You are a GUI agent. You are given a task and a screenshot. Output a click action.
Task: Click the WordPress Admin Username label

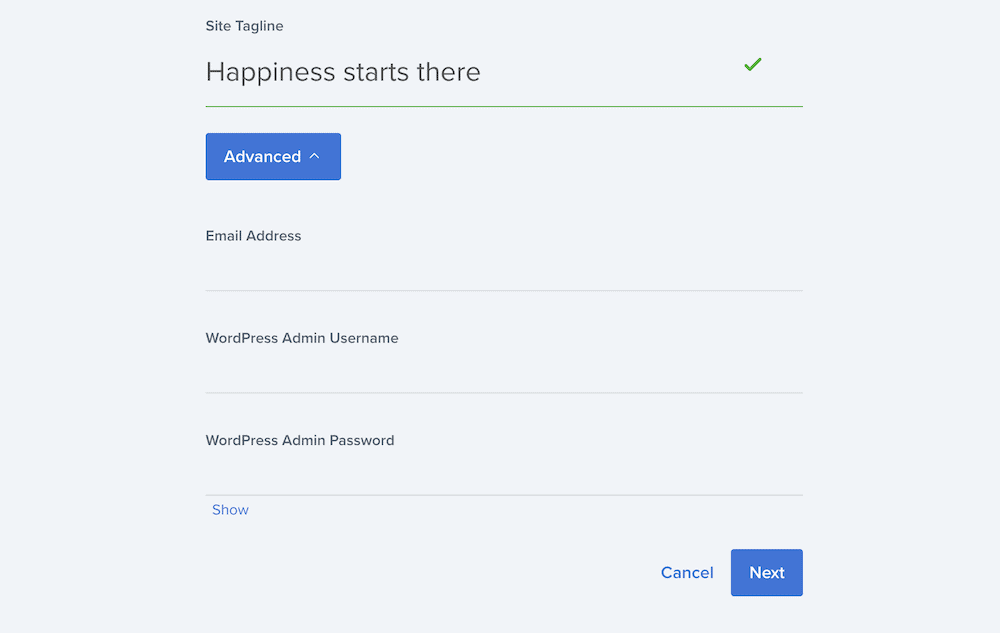coord(301,338)
